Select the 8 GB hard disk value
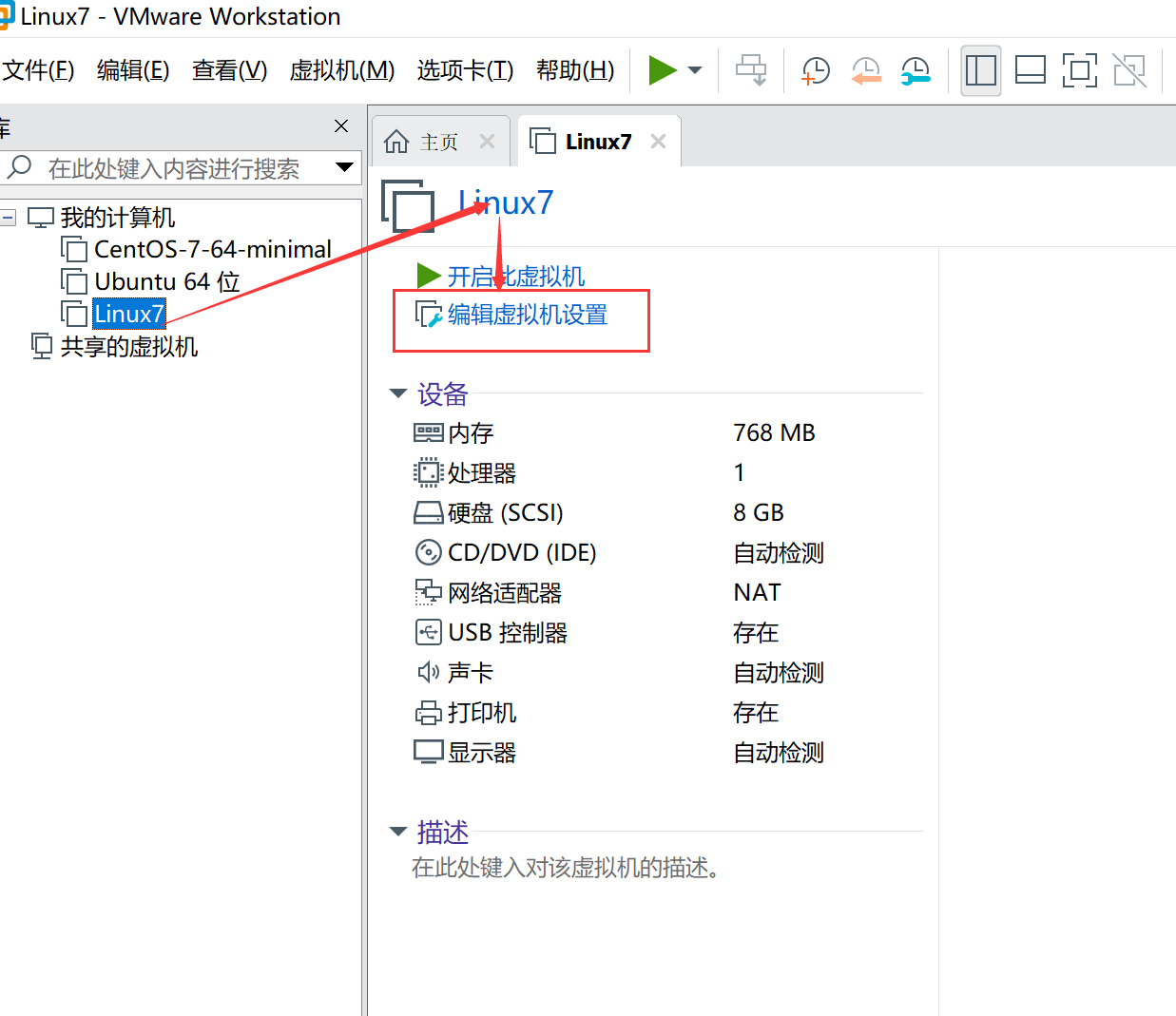 tap(758, 513)
